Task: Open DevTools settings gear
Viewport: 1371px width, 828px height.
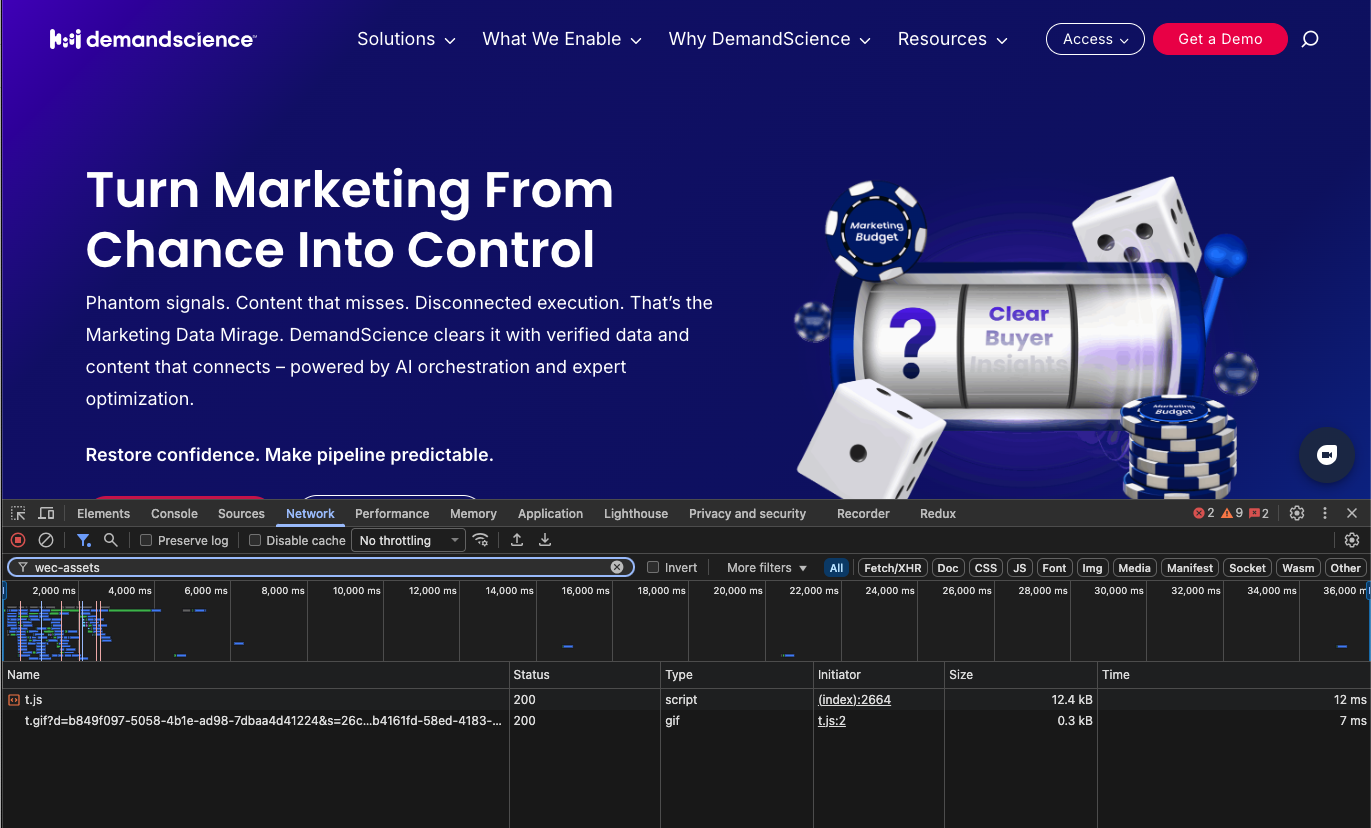Action: (1297, 513)
